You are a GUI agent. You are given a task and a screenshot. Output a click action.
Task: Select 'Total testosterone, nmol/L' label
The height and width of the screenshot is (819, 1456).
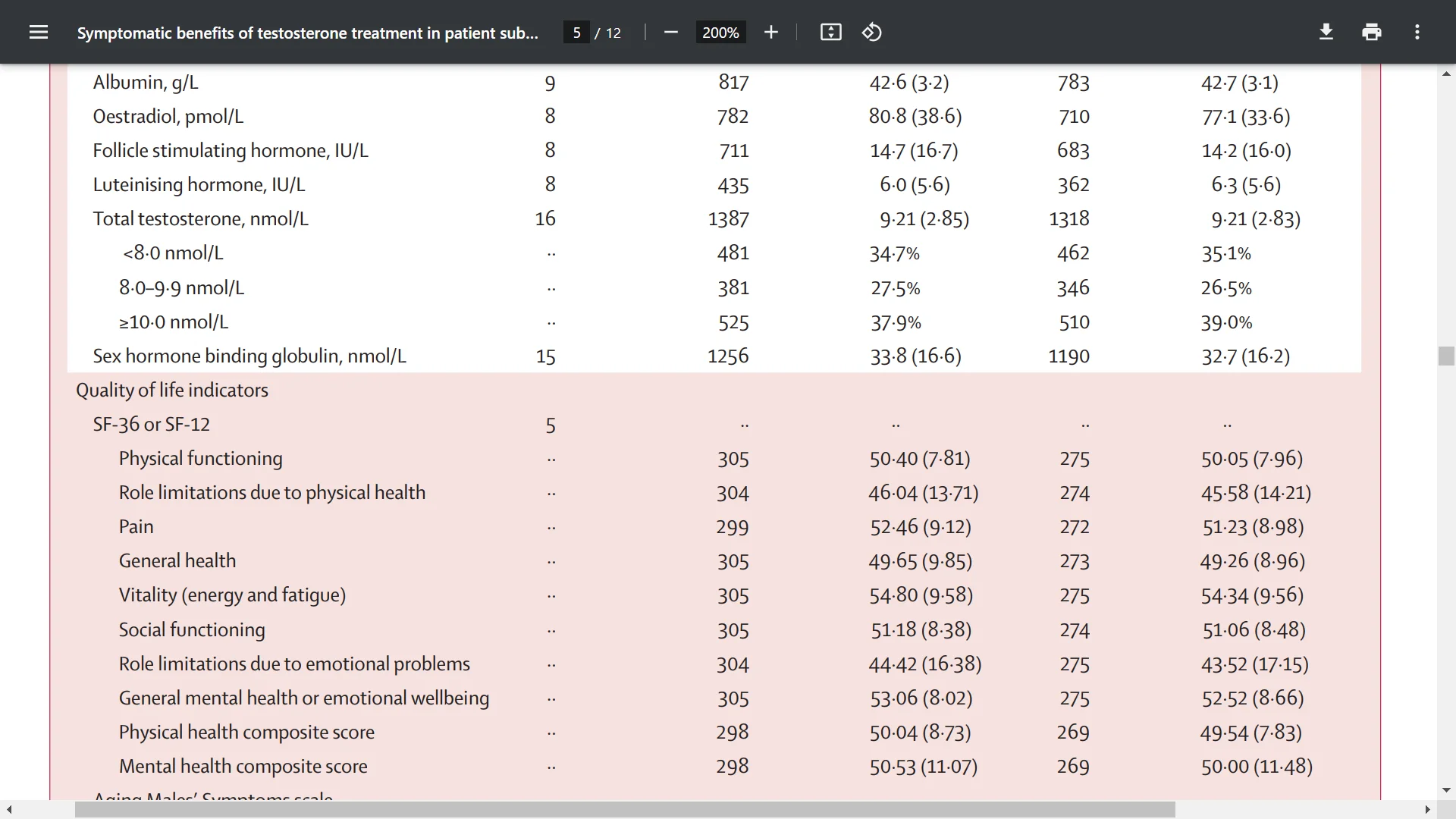coord(201,219)
